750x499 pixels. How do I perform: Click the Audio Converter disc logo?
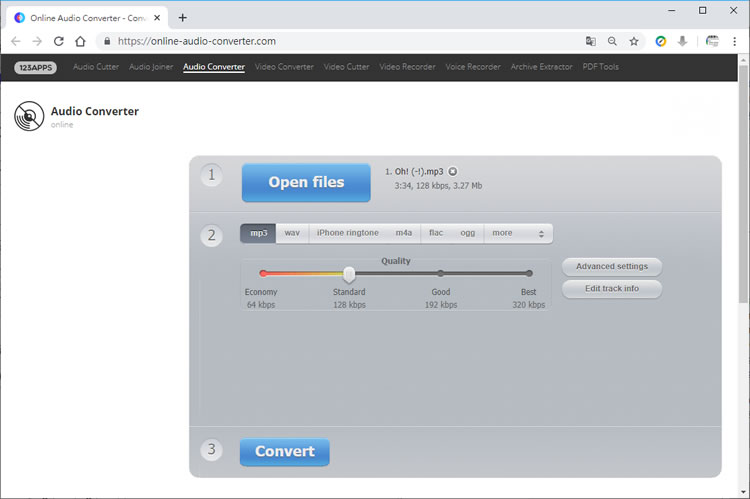(x=29, y=116)
